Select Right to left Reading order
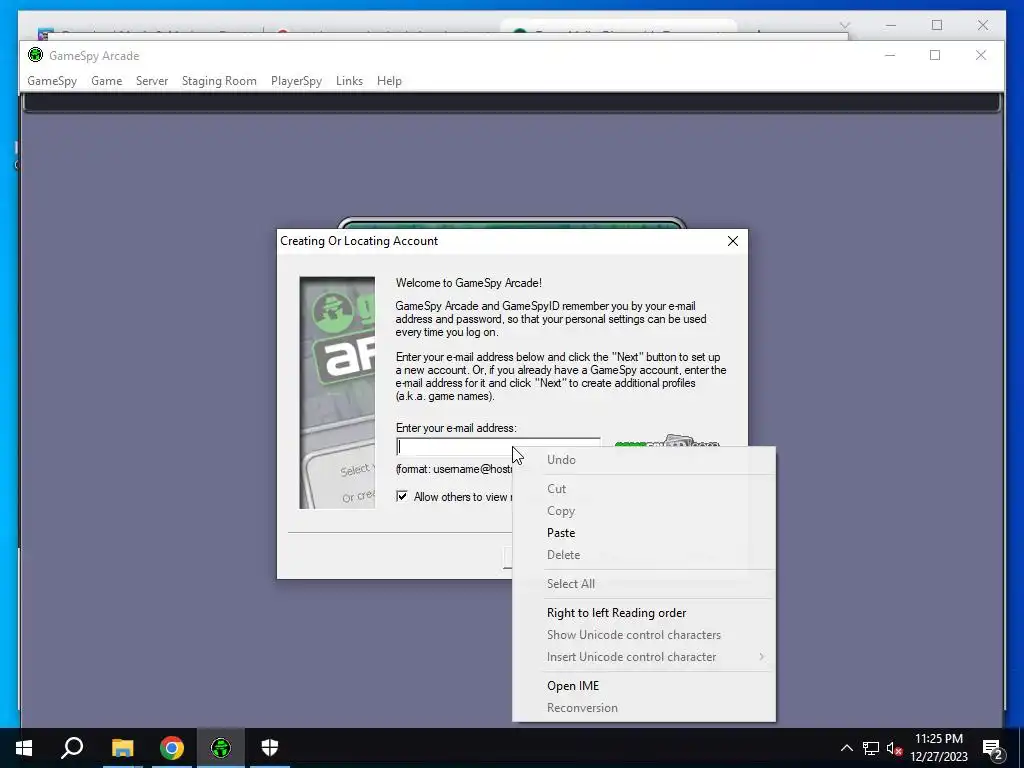Screen dimensions: 1024x768 tap(644, 613)
